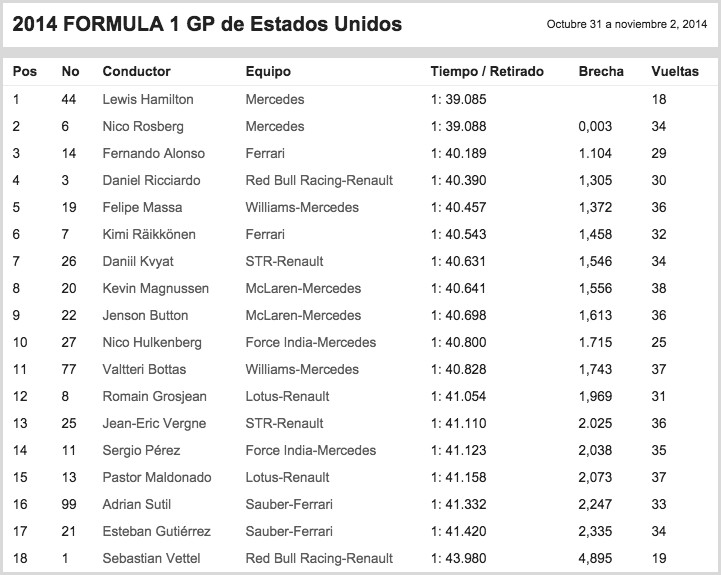721x575 pixels.
Task: Click the Equipo column header
Action: click(267, 72)
